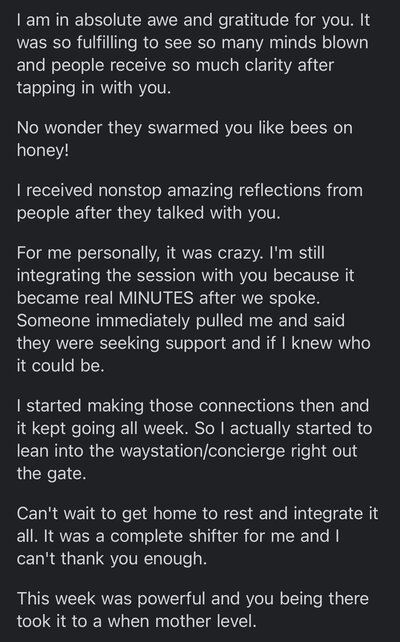400x642 pixels.
Task: Click the text 'the gate.'
Action: [x=52, y=473]
